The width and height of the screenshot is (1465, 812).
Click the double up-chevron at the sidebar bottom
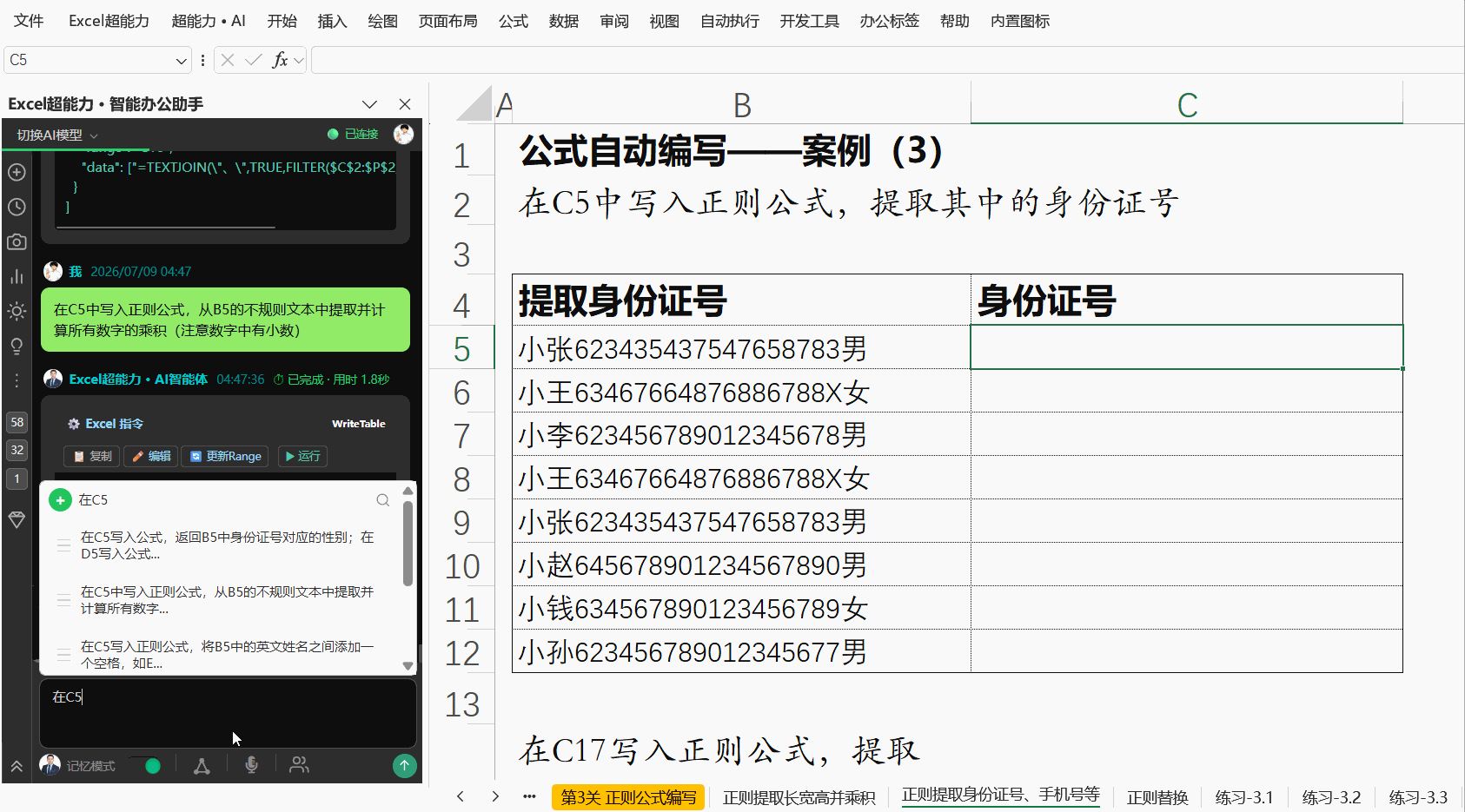17,766
